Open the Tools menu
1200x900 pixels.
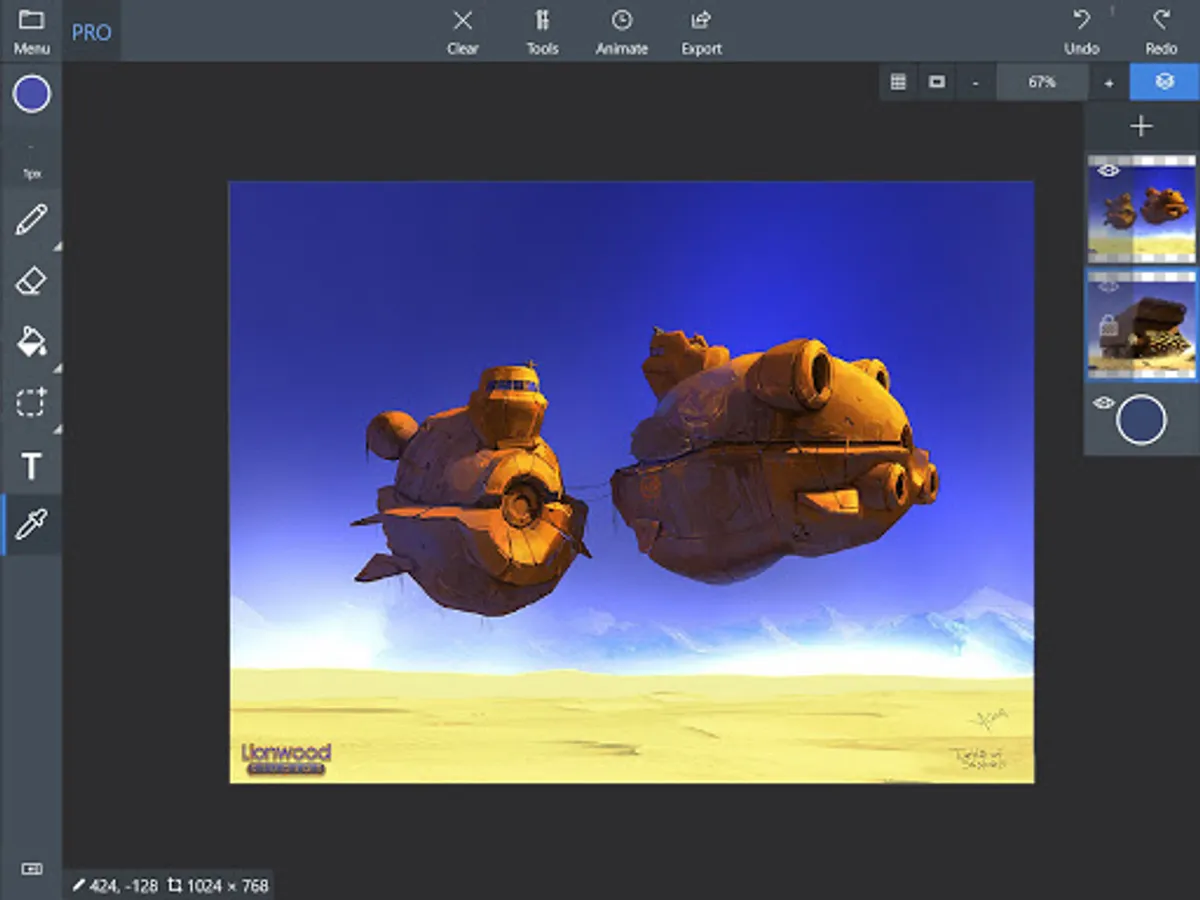[x=542, y=32]
